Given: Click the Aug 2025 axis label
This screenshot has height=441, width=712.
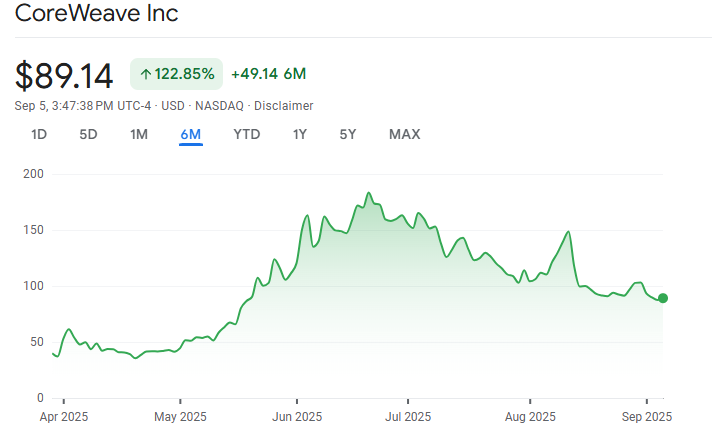Looking at the screenshot, I should click(529, 416).
